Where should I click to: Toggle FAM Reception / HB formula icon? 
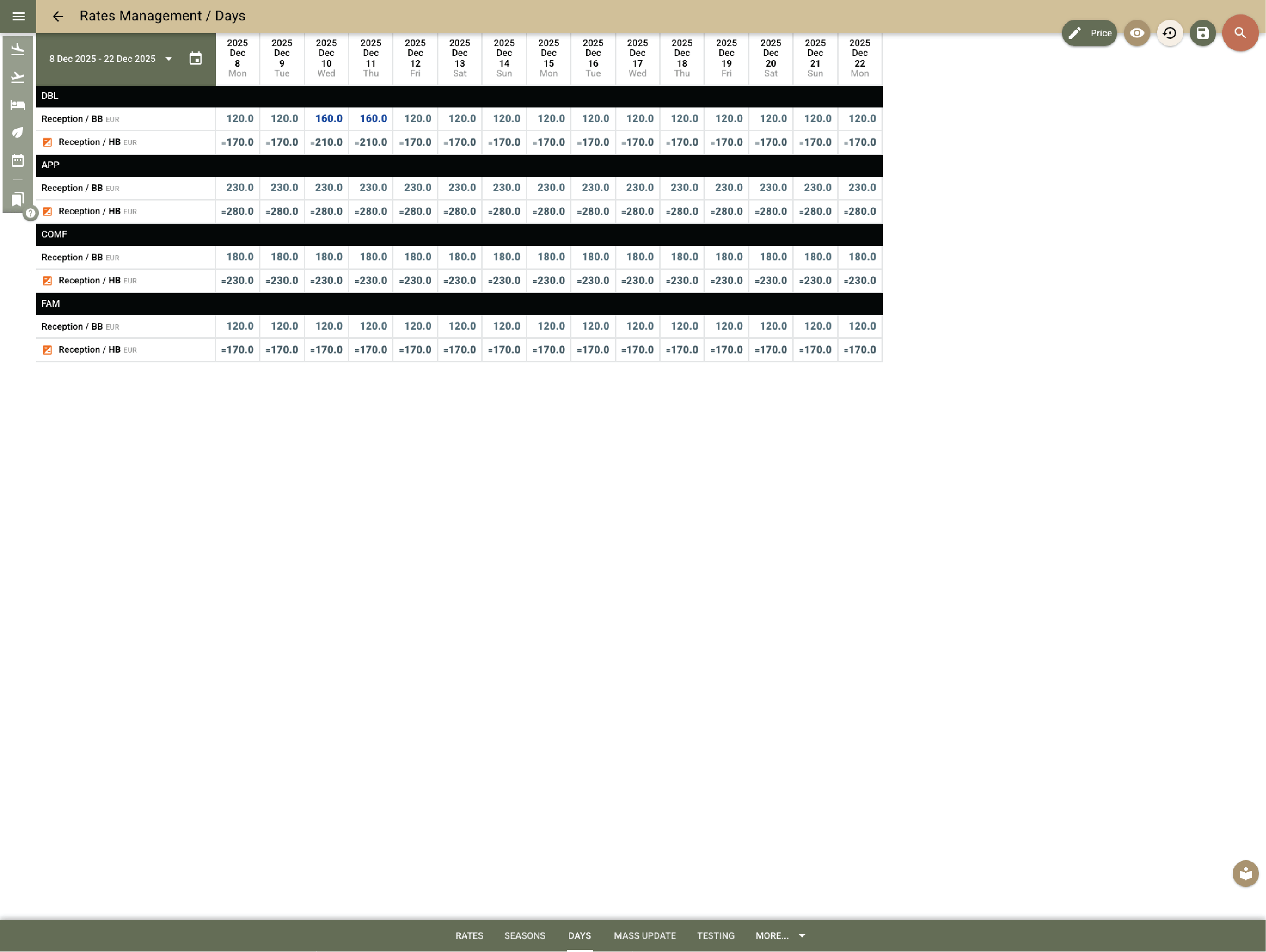48,350
